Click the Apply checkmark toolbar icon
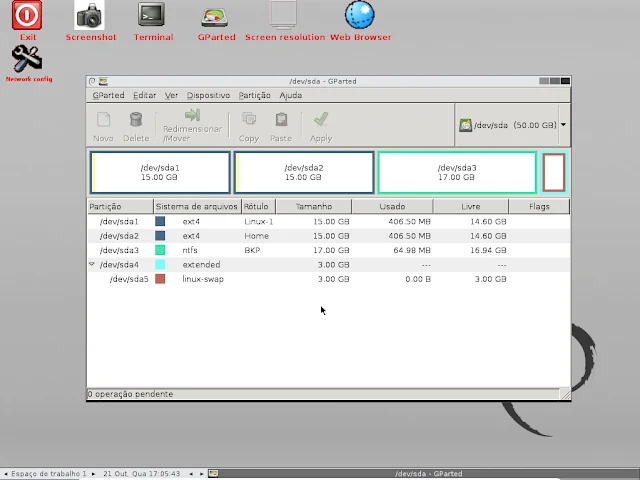The width and height of the screenshot is (640, 480). click(x=321, y=120)
